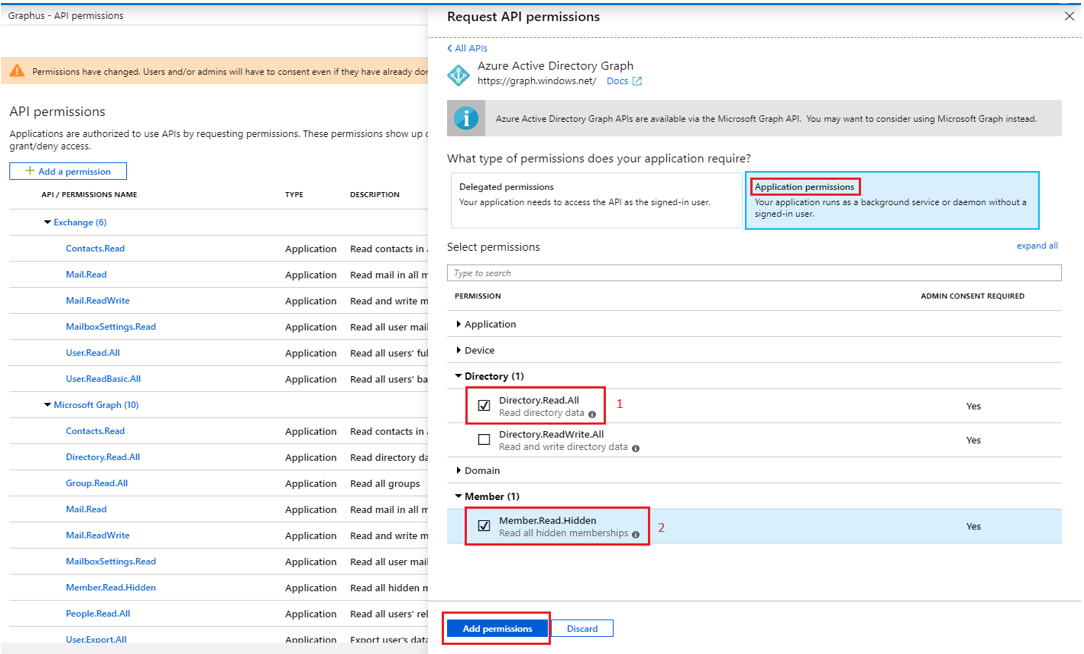Click the plus icon on Add a permission

click(x=30, y=171)
